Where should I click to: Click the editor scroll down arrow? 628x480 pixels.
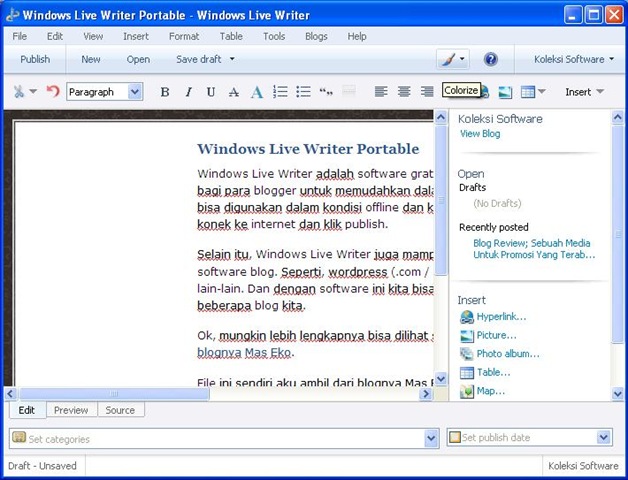[441, 379]
